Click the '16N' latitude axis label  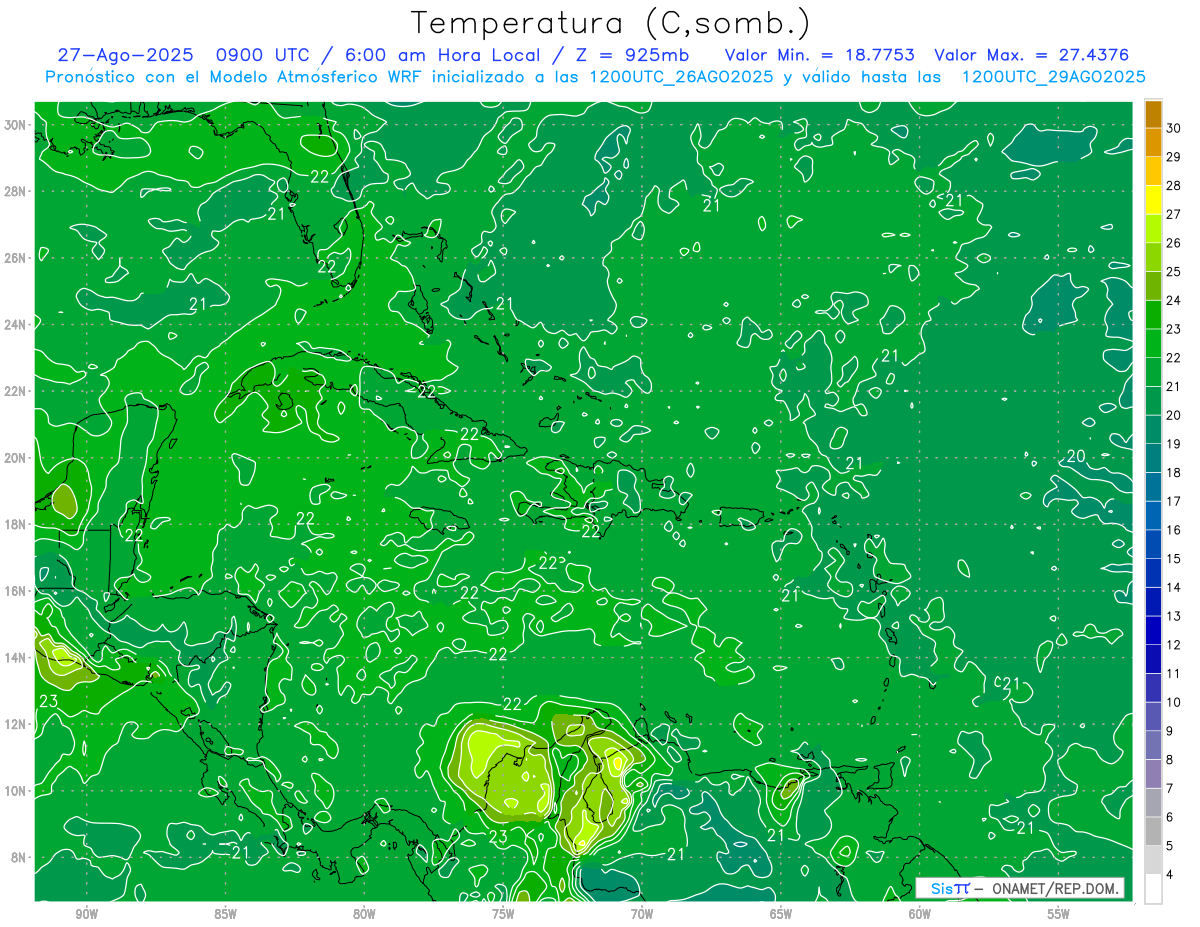(x=16, y=591)
